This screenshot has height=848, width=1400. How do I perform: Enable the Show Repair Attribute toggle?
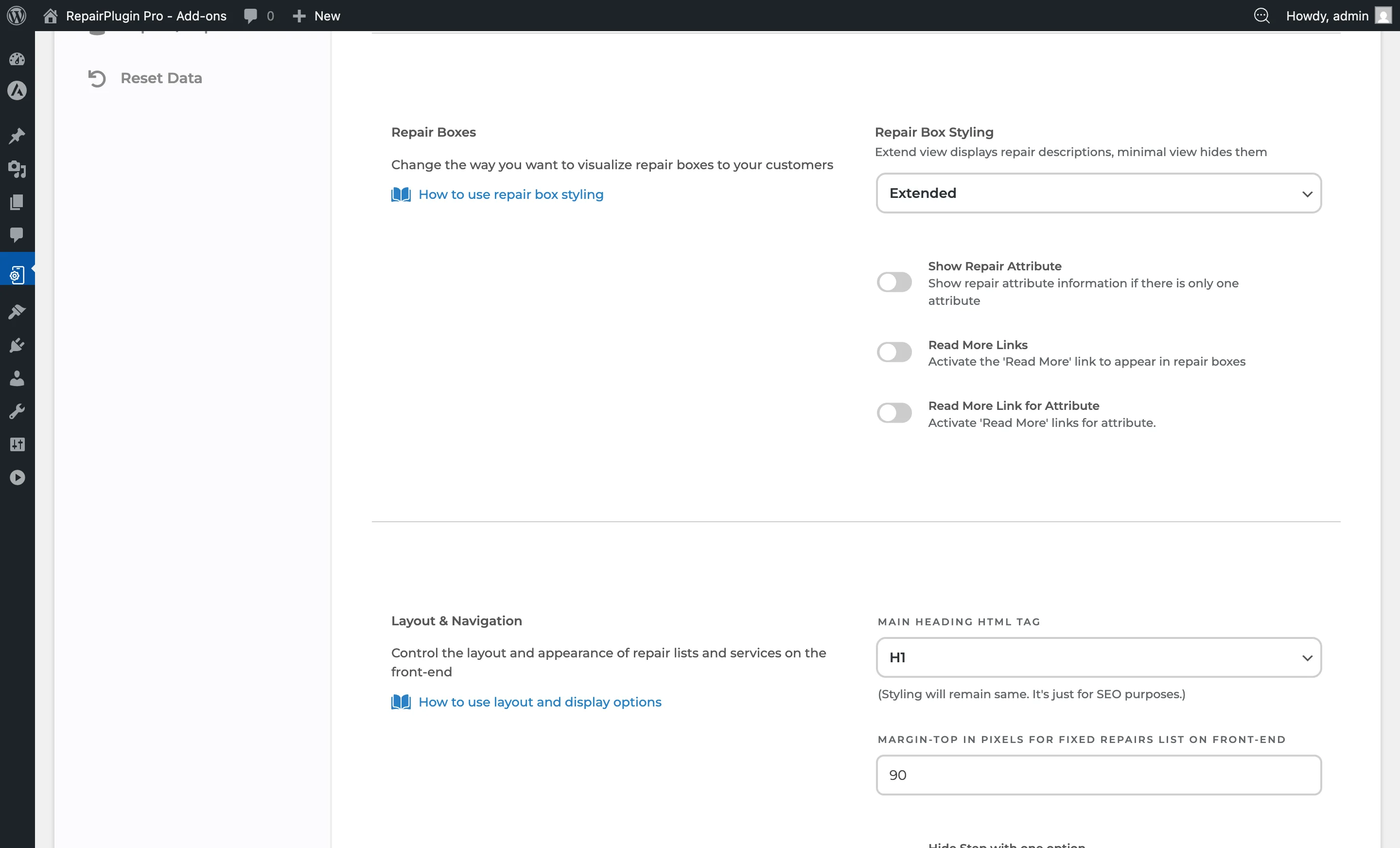pyautogui.click(x=894, y=282)
